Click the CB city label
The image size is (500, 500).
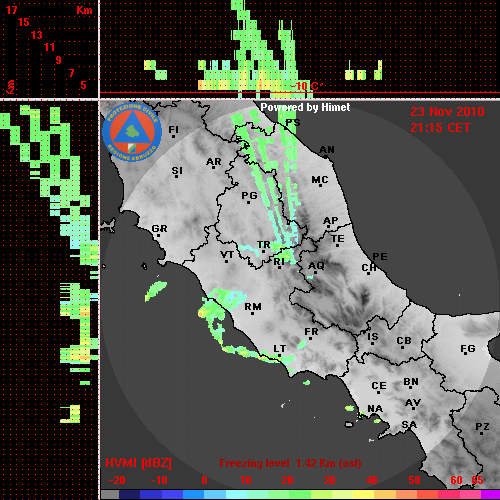coord(404,341)
